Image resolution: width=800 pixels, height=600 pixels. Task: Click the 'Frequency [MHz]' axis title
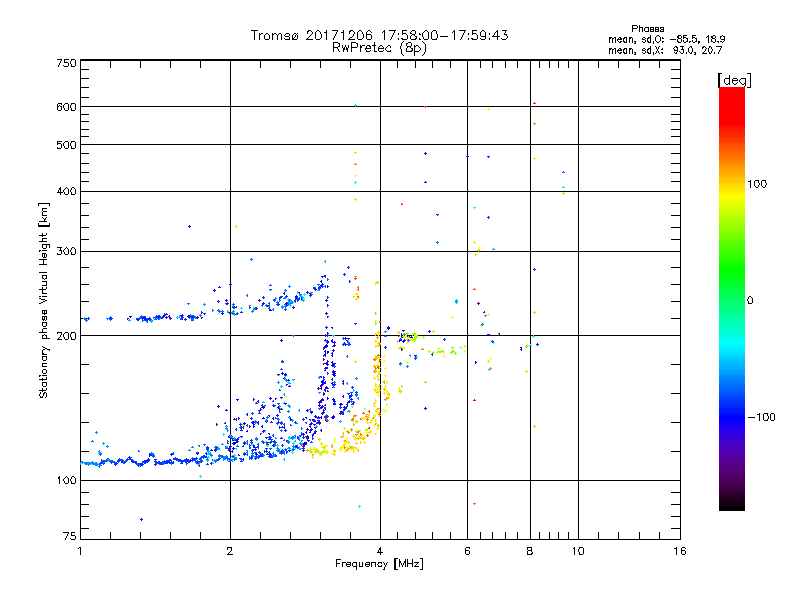click(x=379, y=564)
